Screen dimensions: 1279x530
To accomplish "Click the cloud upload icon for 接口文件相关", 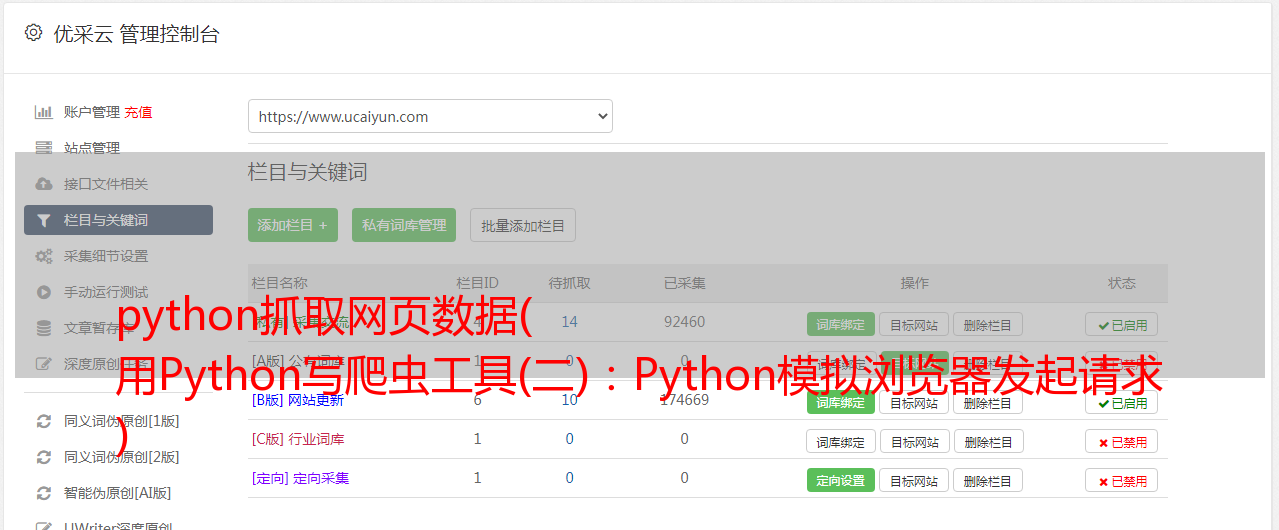I will point(43,184).
